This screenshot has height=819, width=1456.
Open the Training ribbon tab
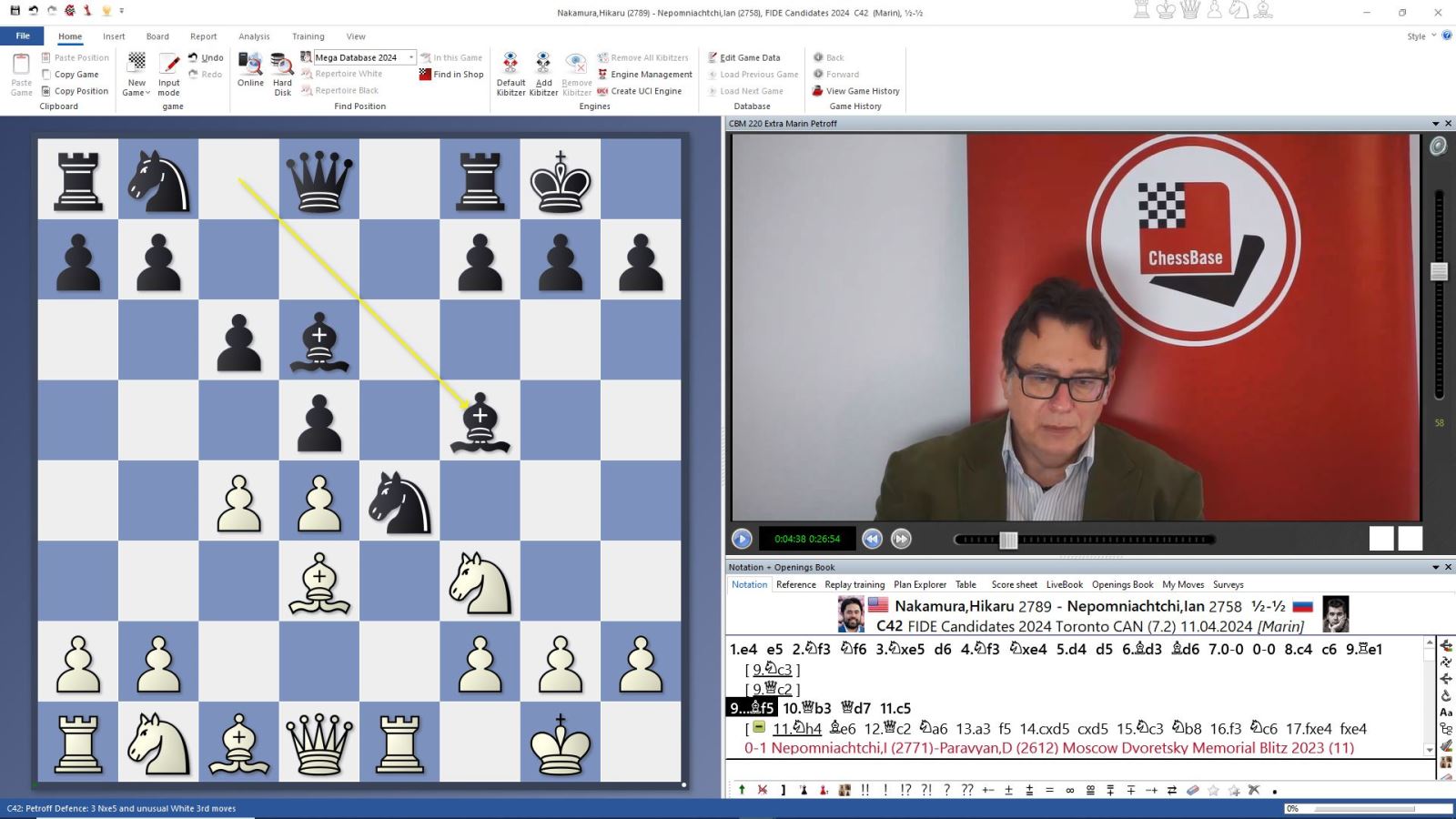308,36
